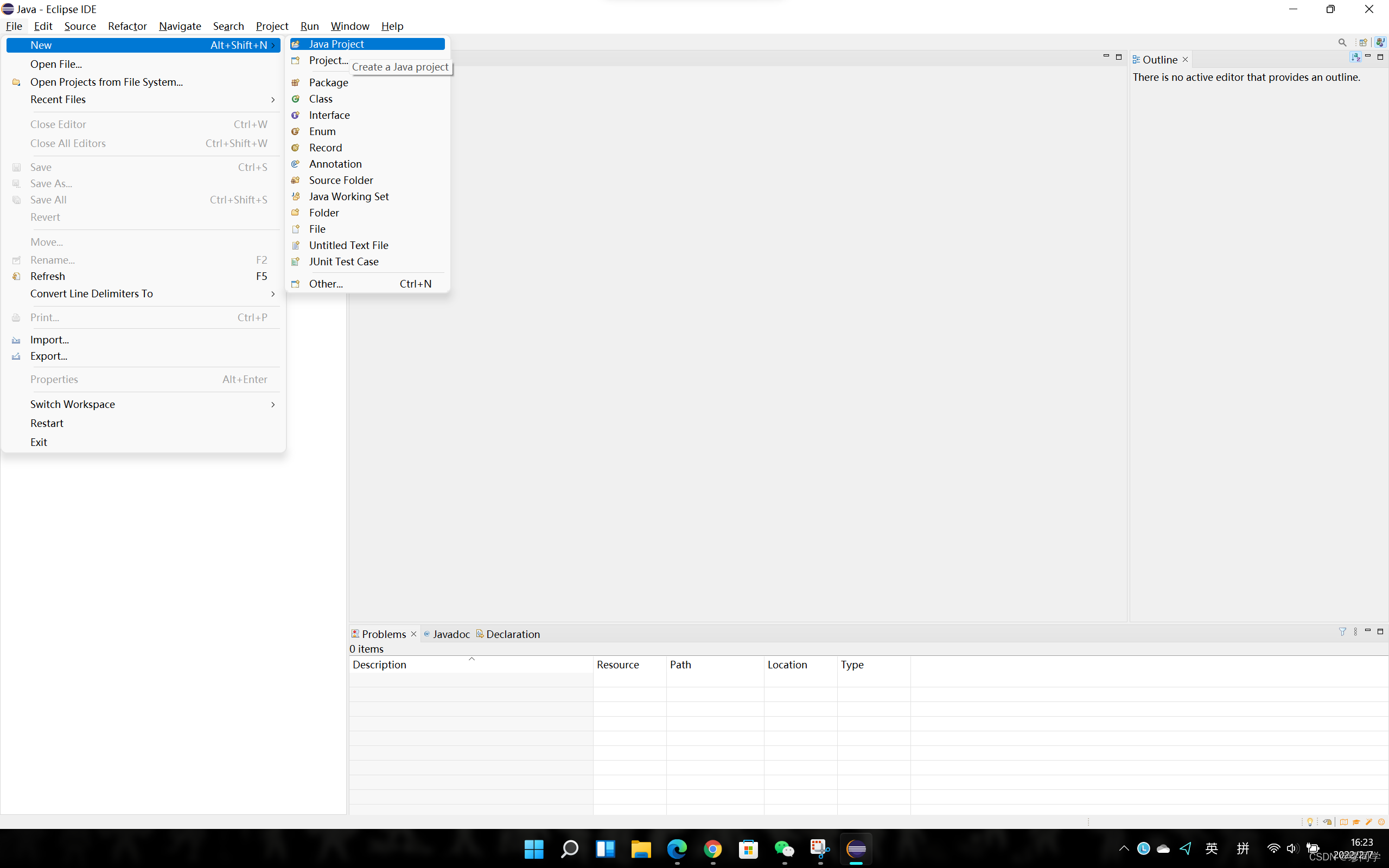Toggle alphabetical Sort in Outline view
The height and width of the screenshot is (868, 1389).
[1355, 57]
